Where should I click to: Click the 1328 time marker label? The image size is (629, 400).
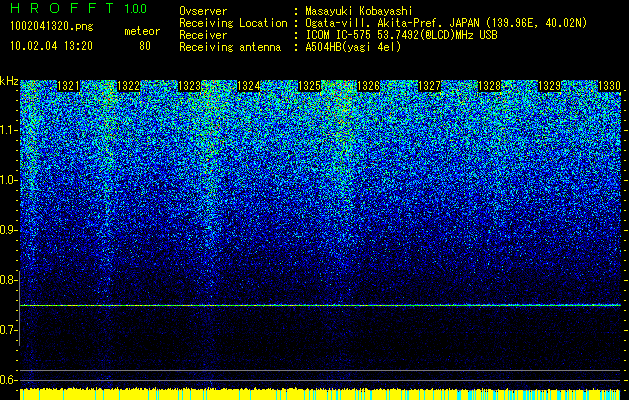coord(490,86)
